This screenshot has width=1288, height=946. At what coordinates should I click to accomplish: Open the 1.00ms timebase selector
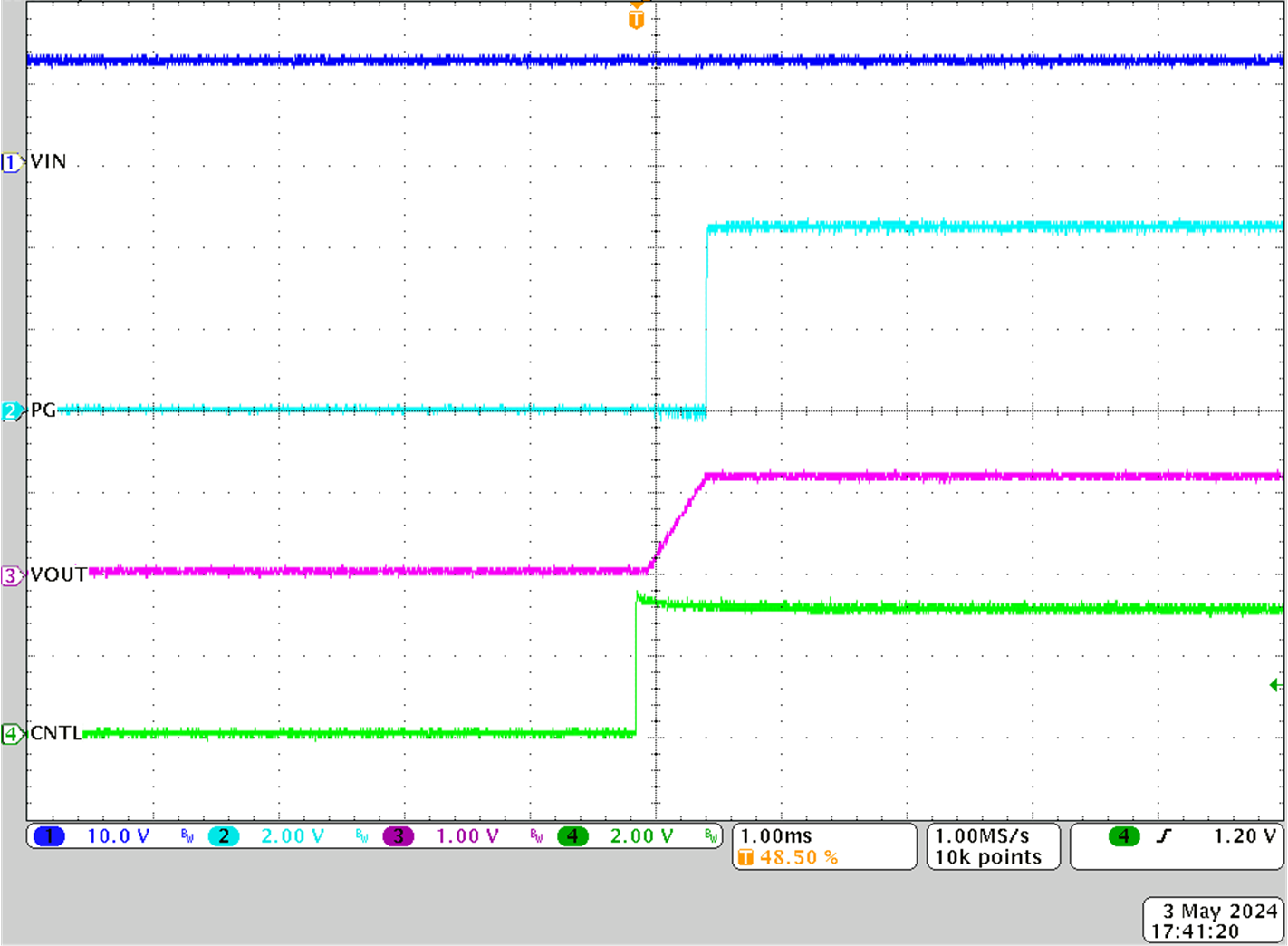coord(774,835)
